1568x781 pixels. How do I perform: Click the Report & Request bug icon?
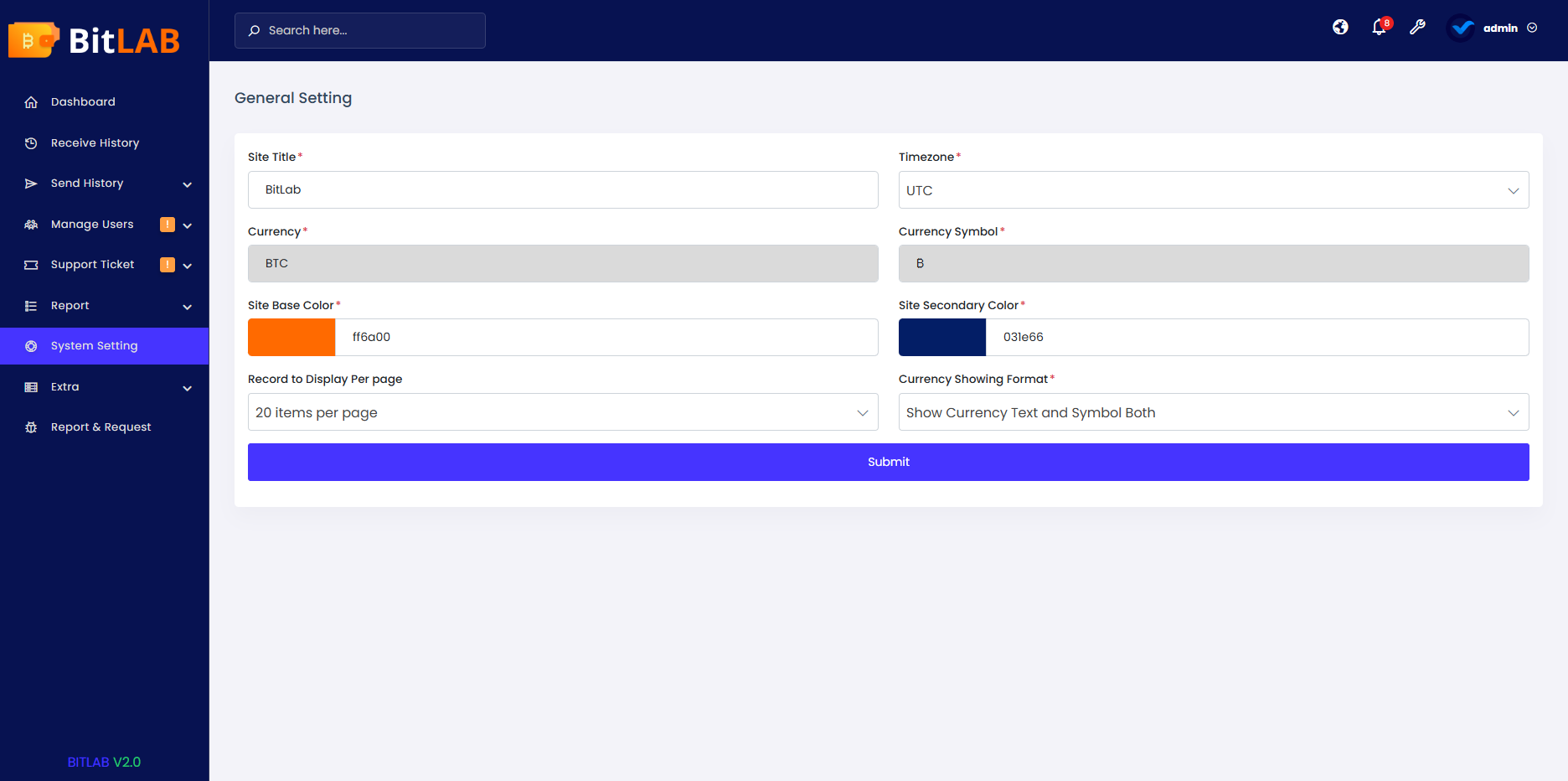click(x=31, y=427)
